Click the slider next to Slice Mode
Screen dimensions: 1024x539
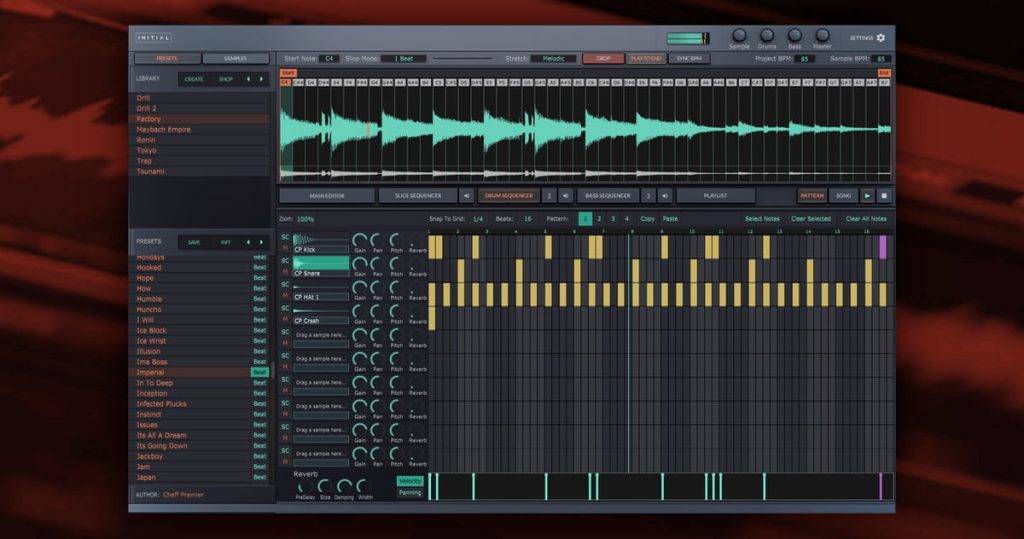click(x=462, y=59)
